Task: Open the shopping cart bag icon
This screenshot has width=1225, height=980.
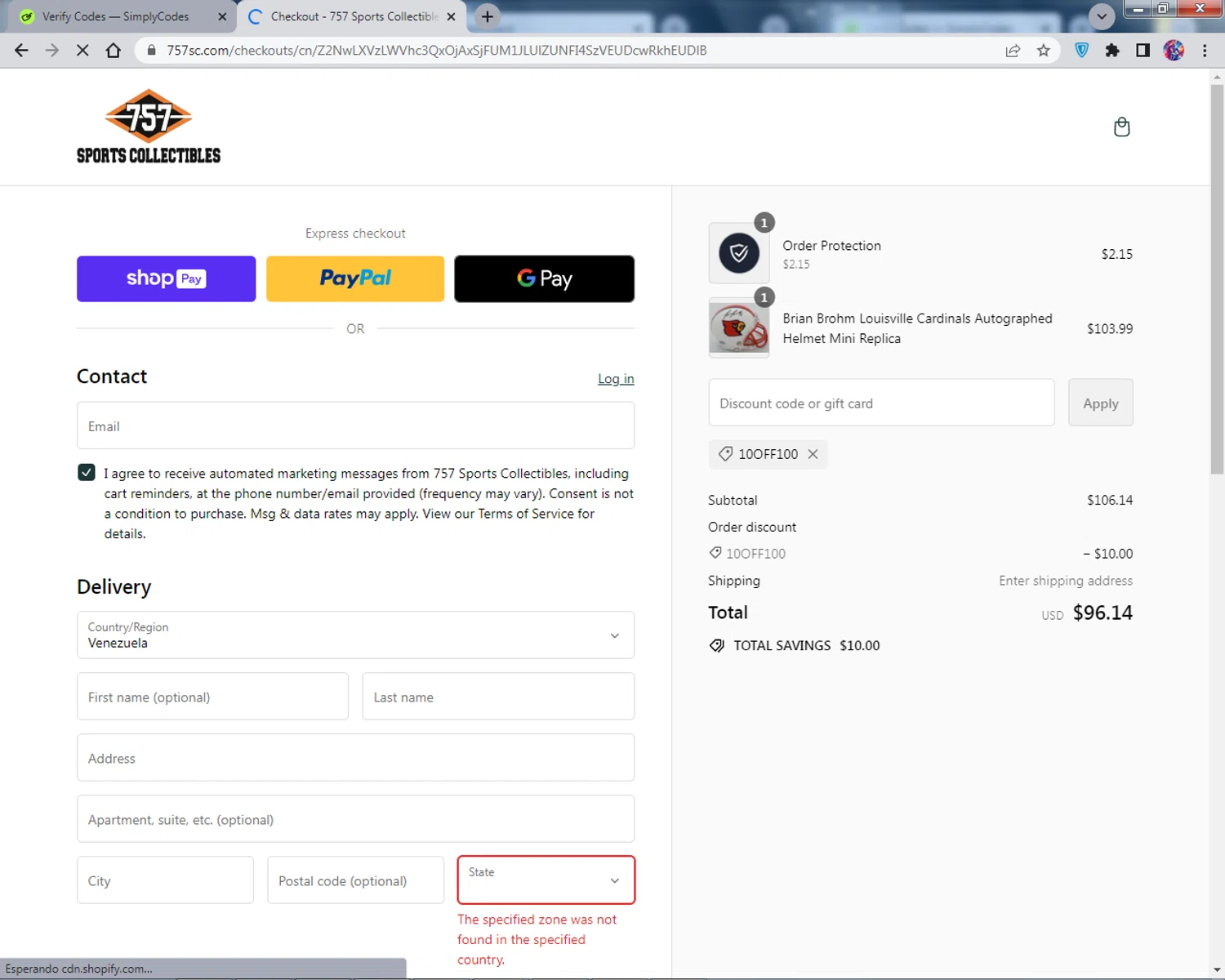Action: click(1121, 127)
